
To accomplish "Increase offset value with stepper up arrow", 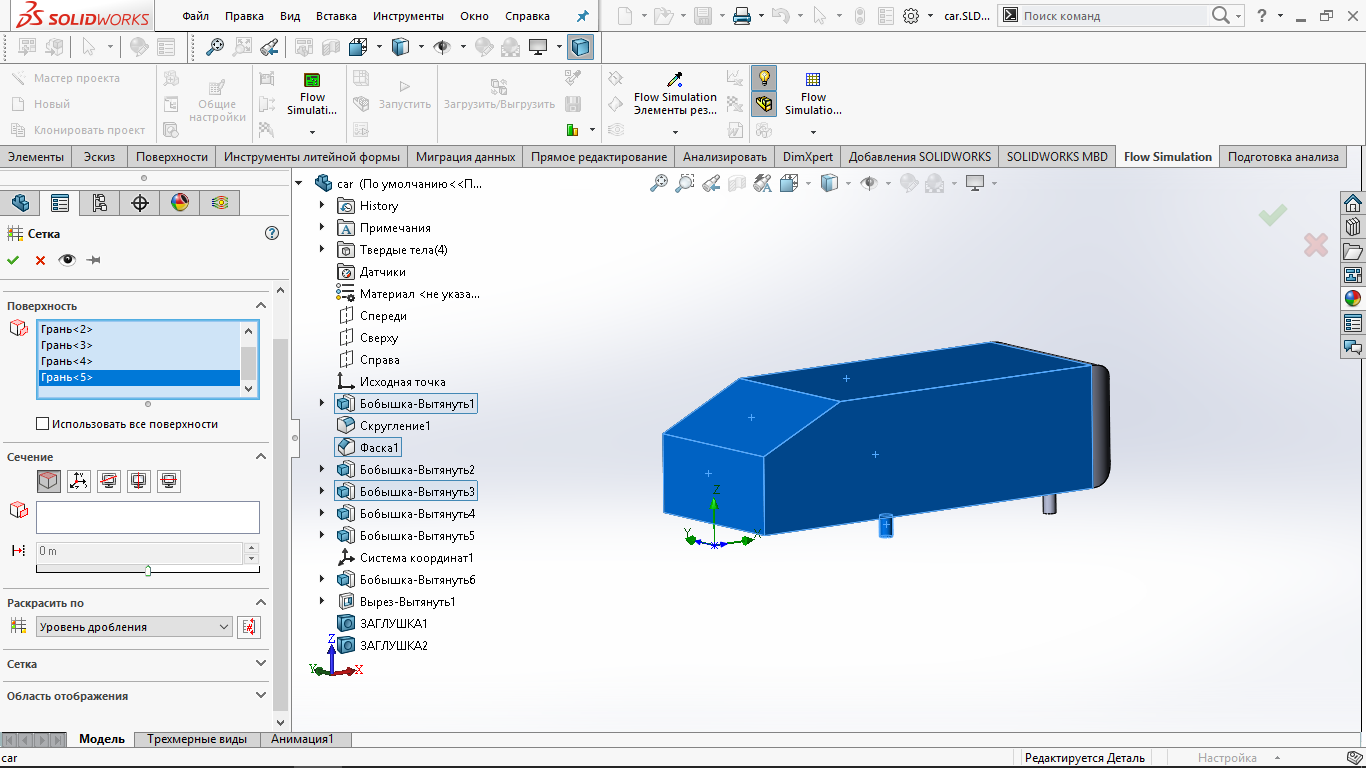I will [x=252, y=547].
